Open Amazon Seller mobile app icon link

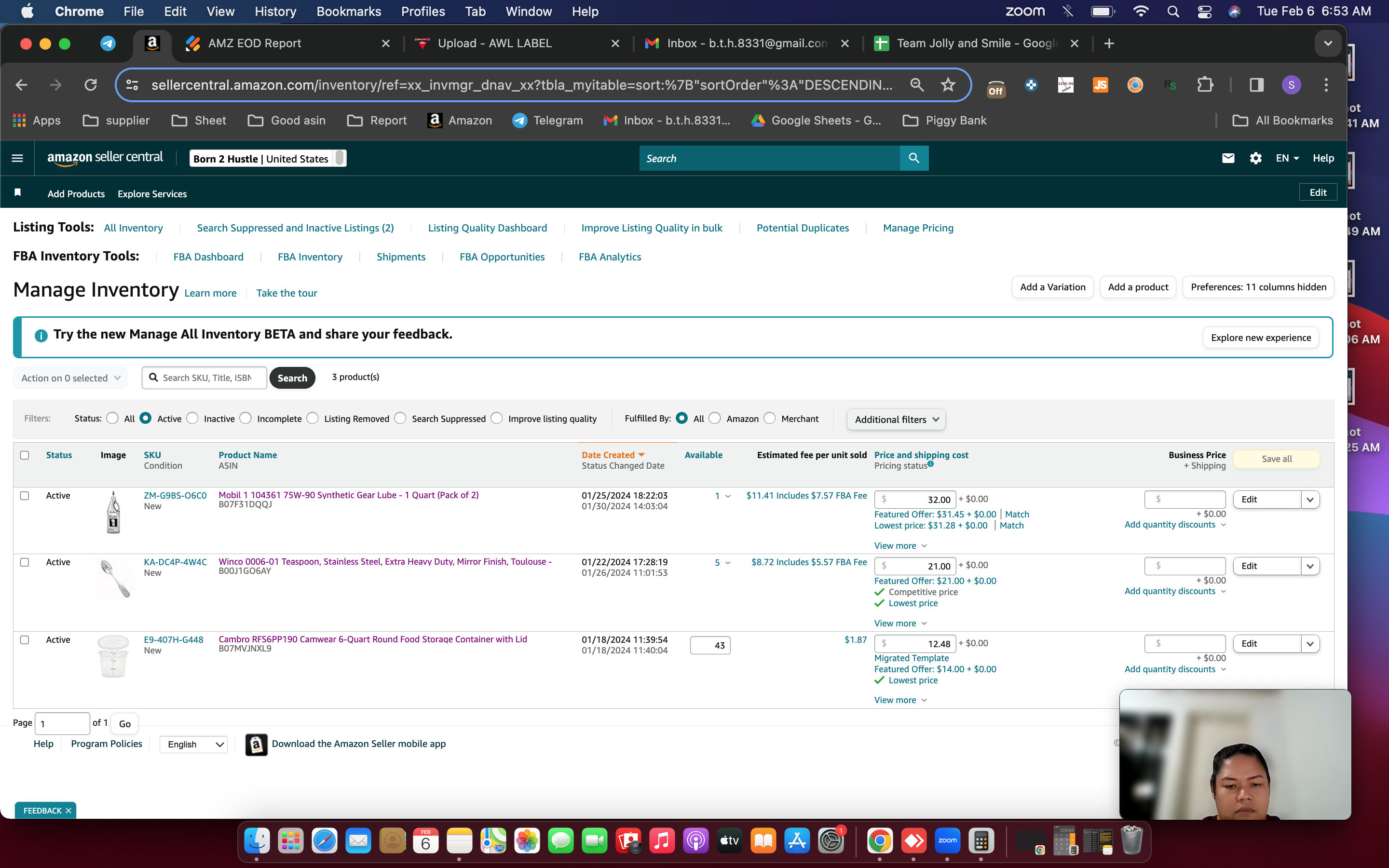(256, 745)
